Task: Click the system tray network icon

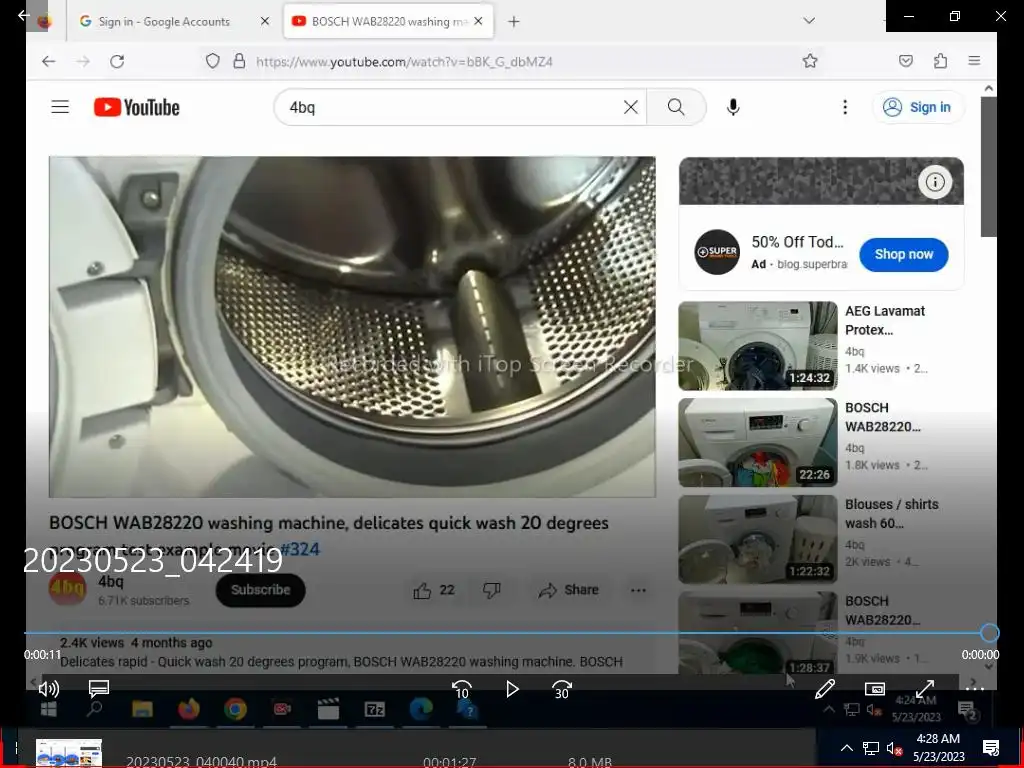Action: [x=871, y=748]
